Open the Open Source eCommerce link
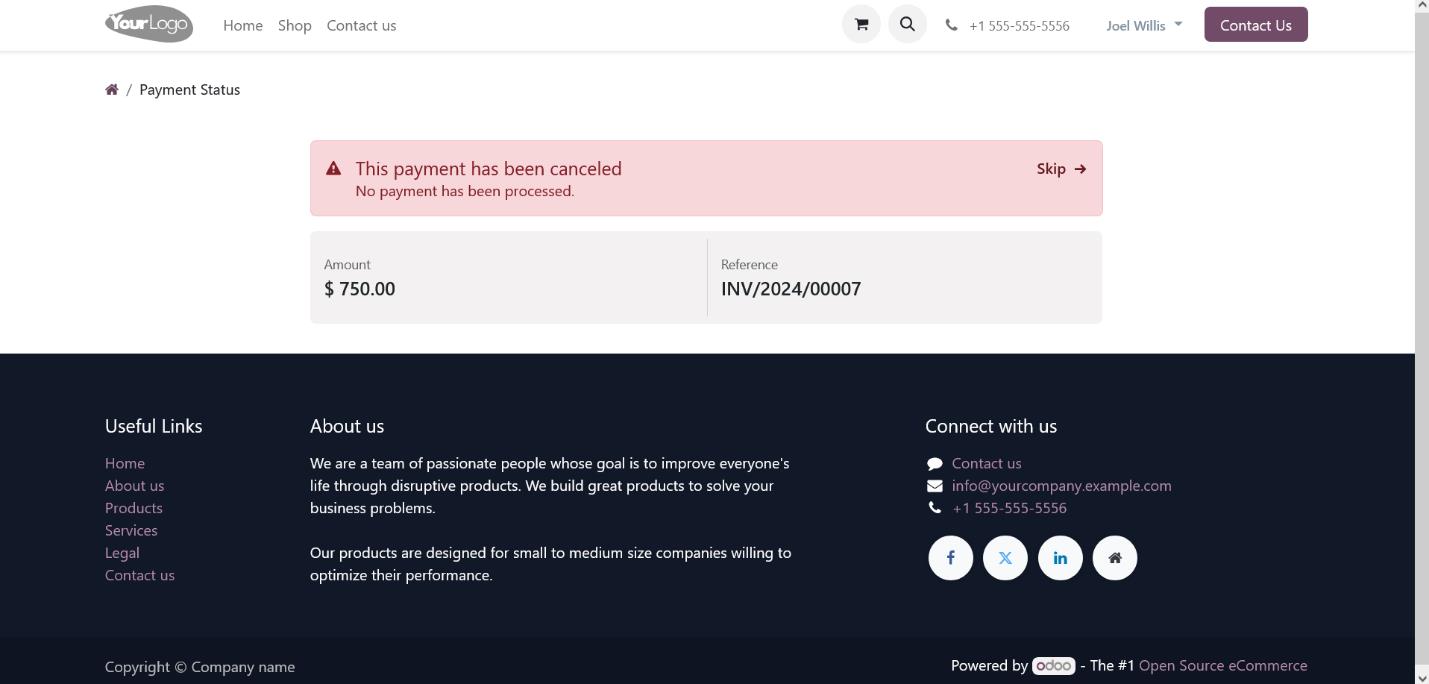 [1222, 666]
